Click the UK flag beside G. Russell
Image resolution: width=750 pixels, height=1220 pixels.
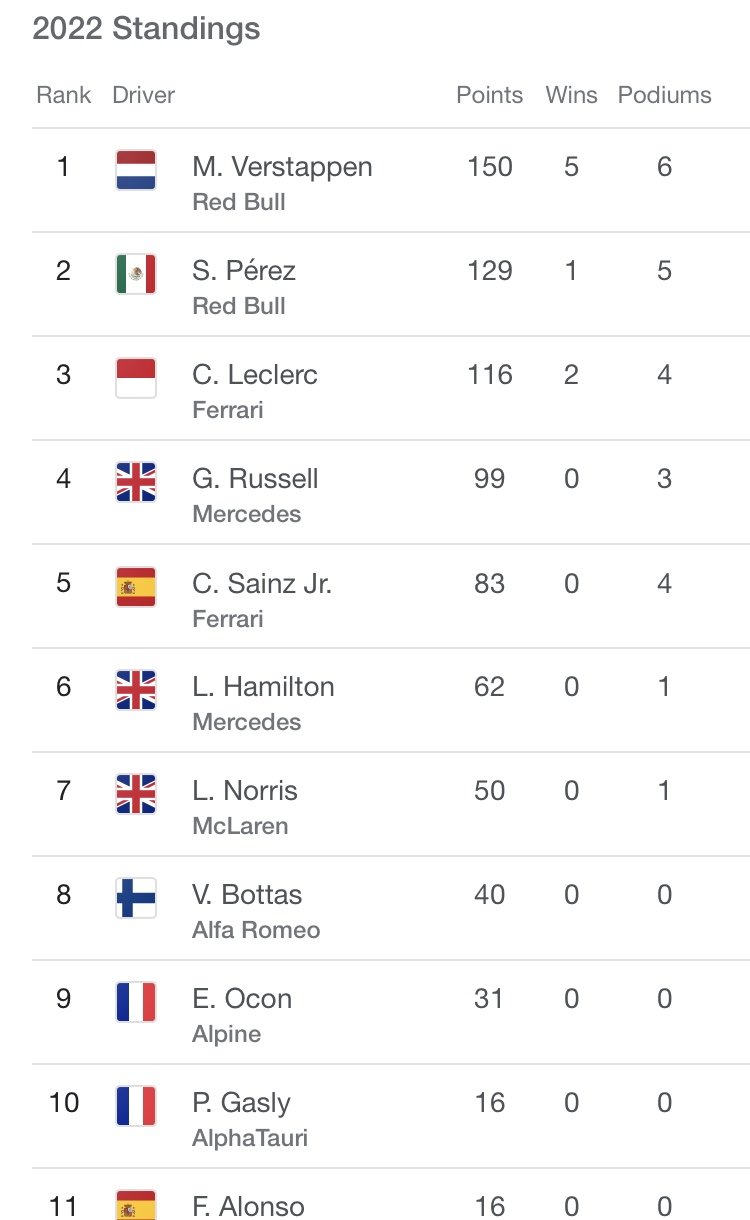(136, 482)
